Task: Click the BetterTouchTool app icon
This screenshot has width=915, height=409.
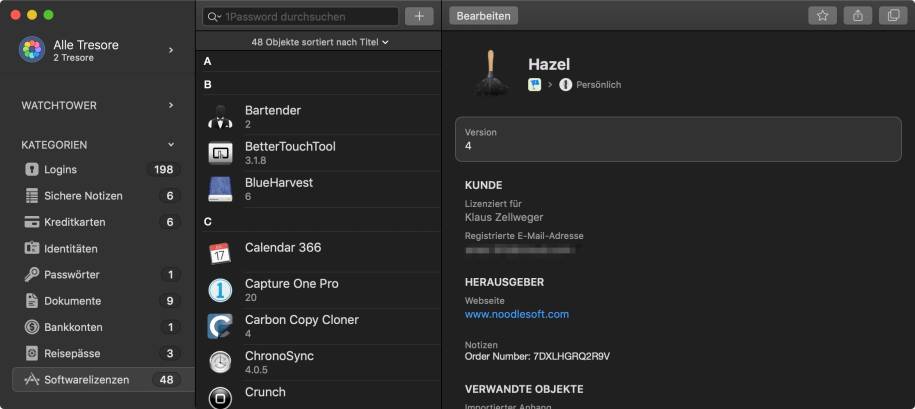Action: (220, 153)
